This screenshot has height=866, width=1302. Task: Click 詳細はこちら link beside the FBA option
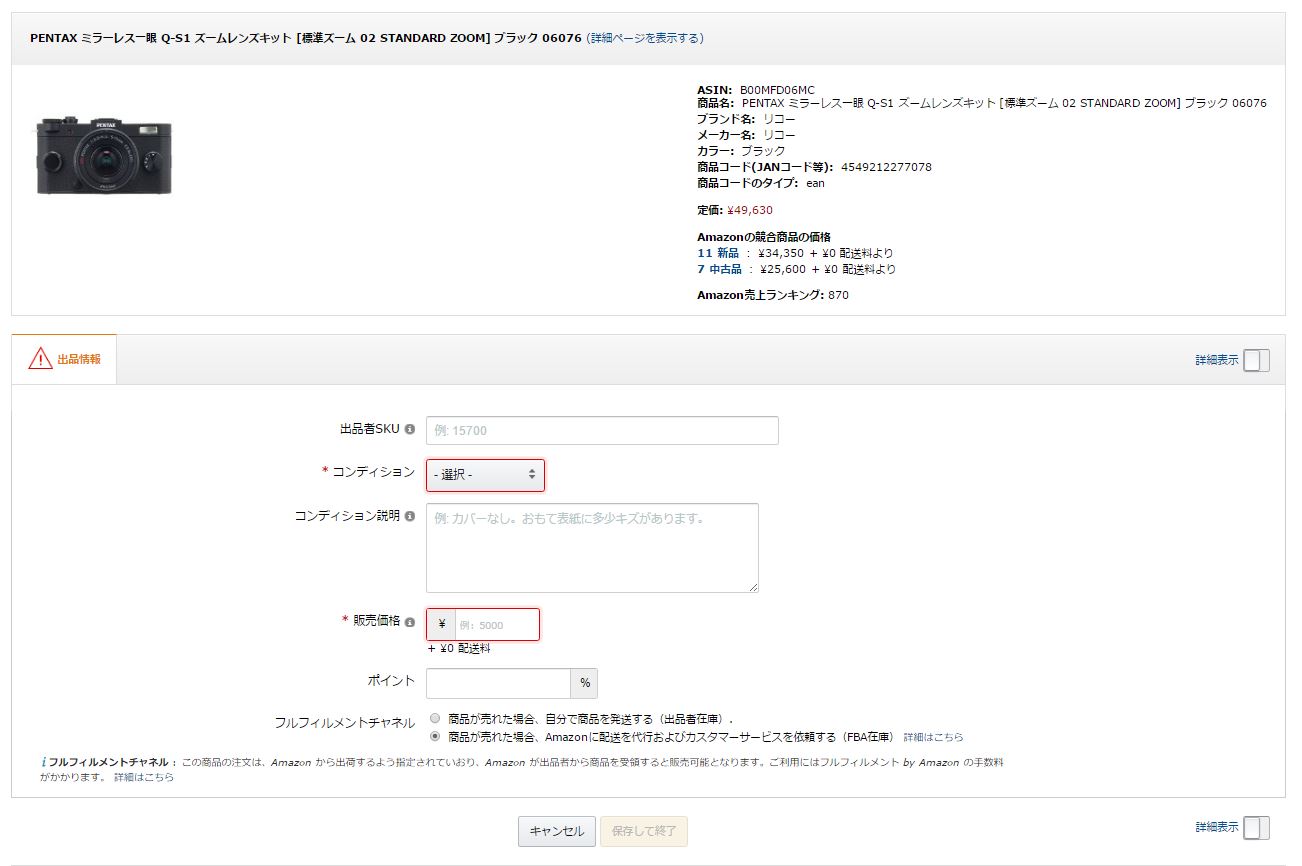click(x=933, y=737)
